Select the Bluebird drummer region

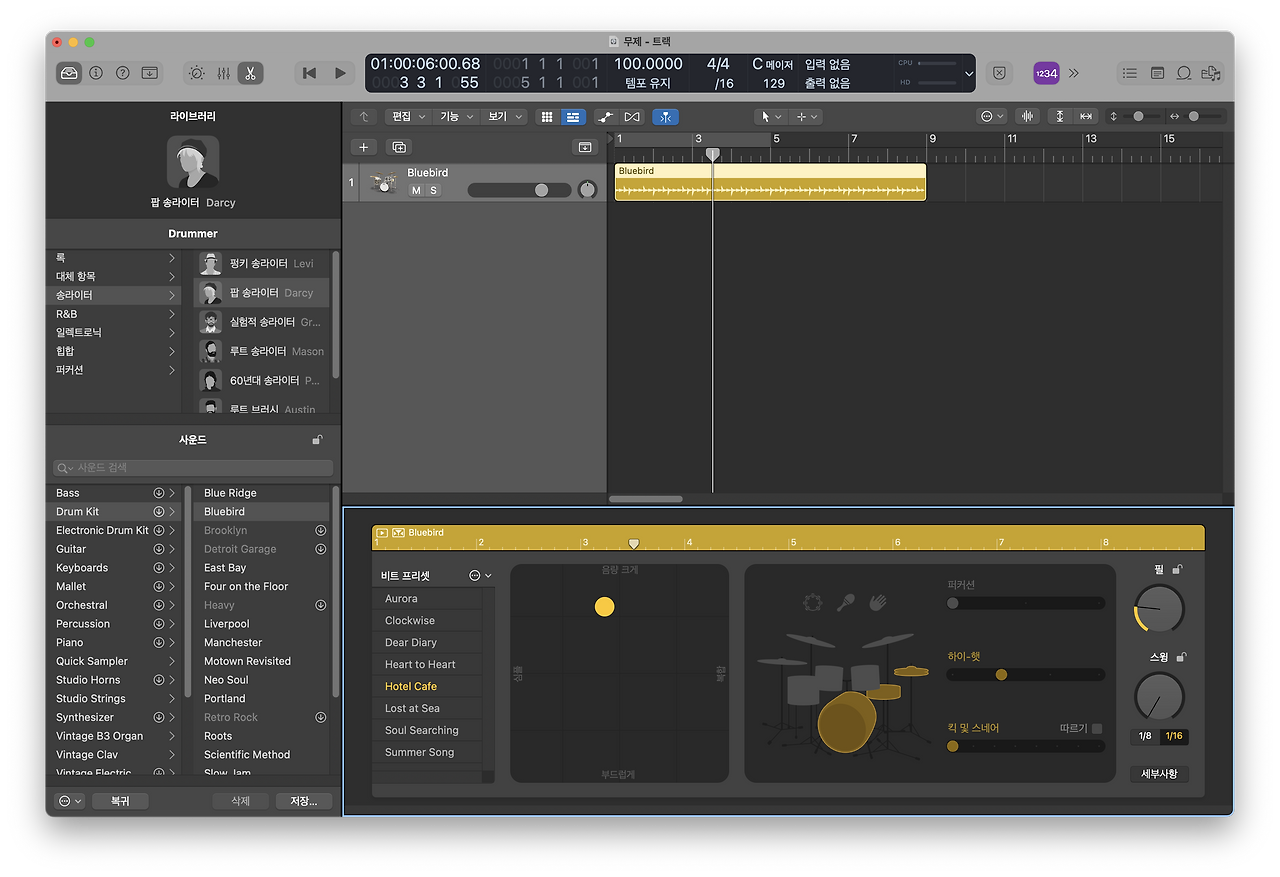(x=770, y=182)
